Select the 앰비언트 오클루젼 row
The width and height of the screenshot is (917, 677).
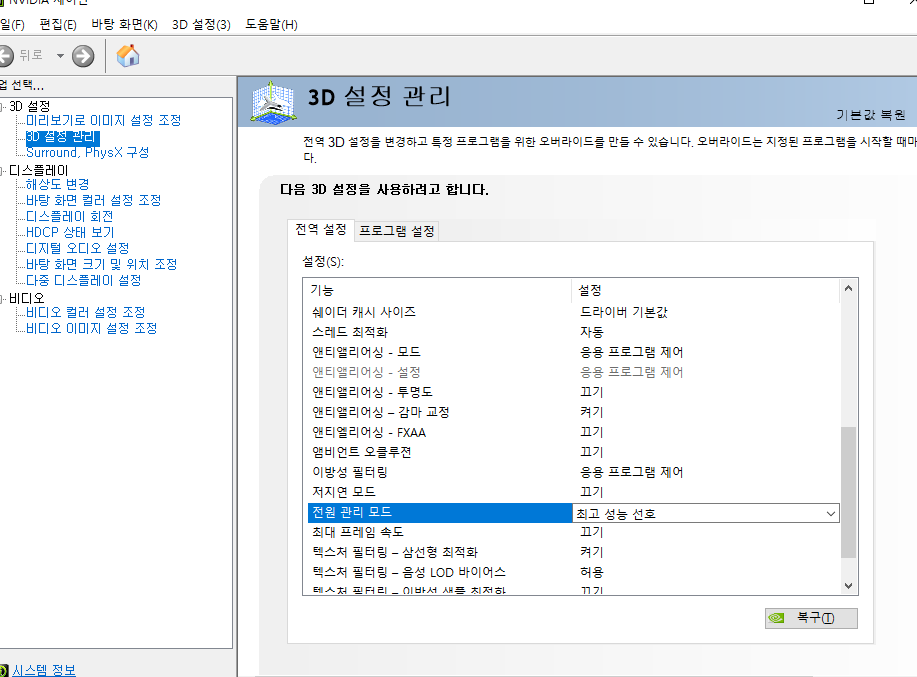pos(573,452)
